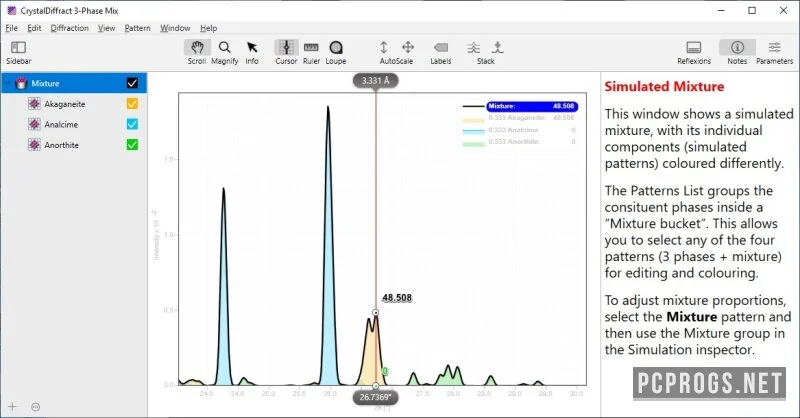This screenshot has height=418, width=800.
Task: Click the 48.508 intensity readout
Action: [397, 298]
